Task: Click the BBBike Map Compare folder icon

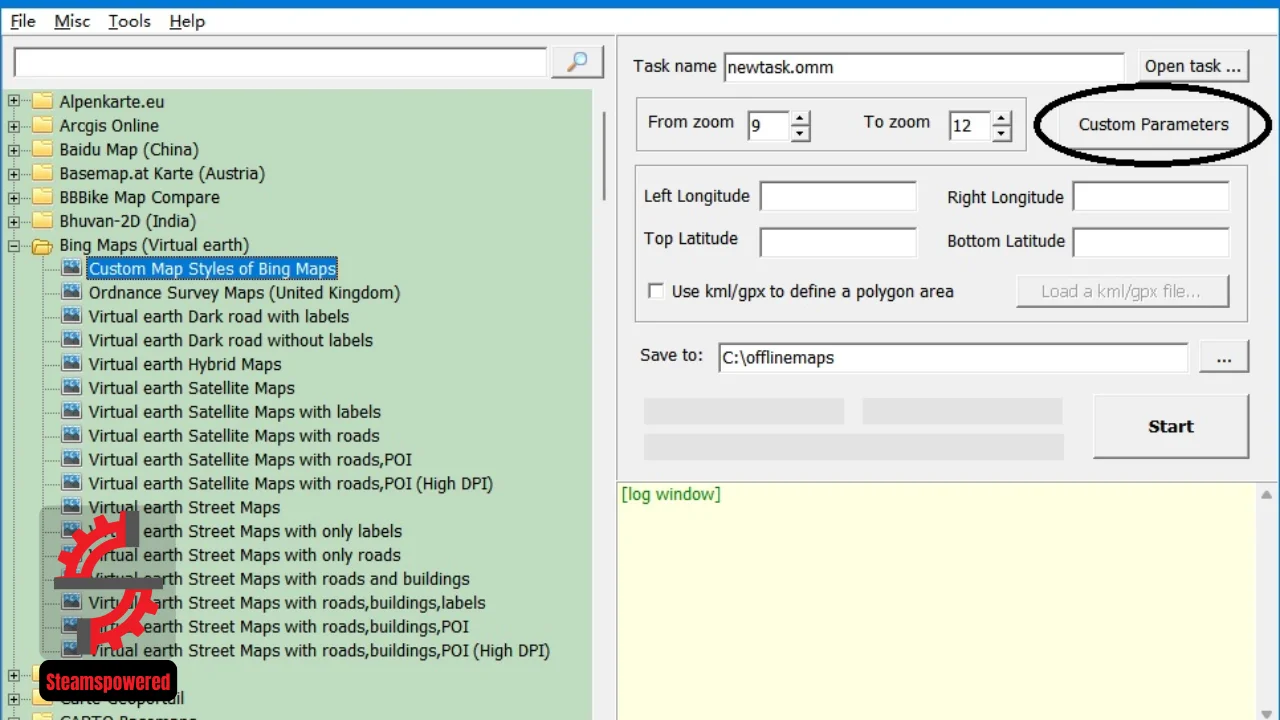Action: coord(42,197)
